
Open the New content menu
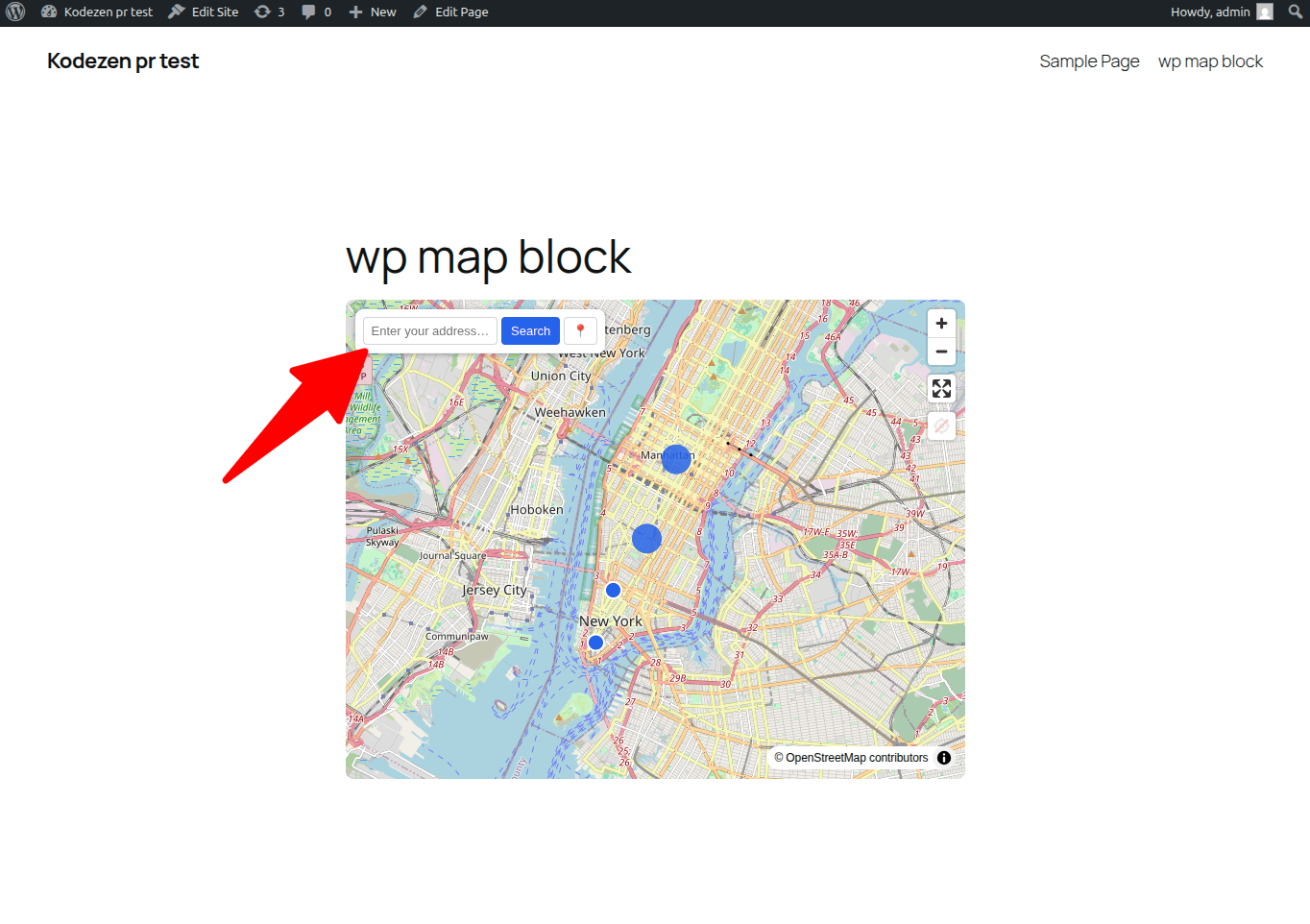click(x=373, y=12)
